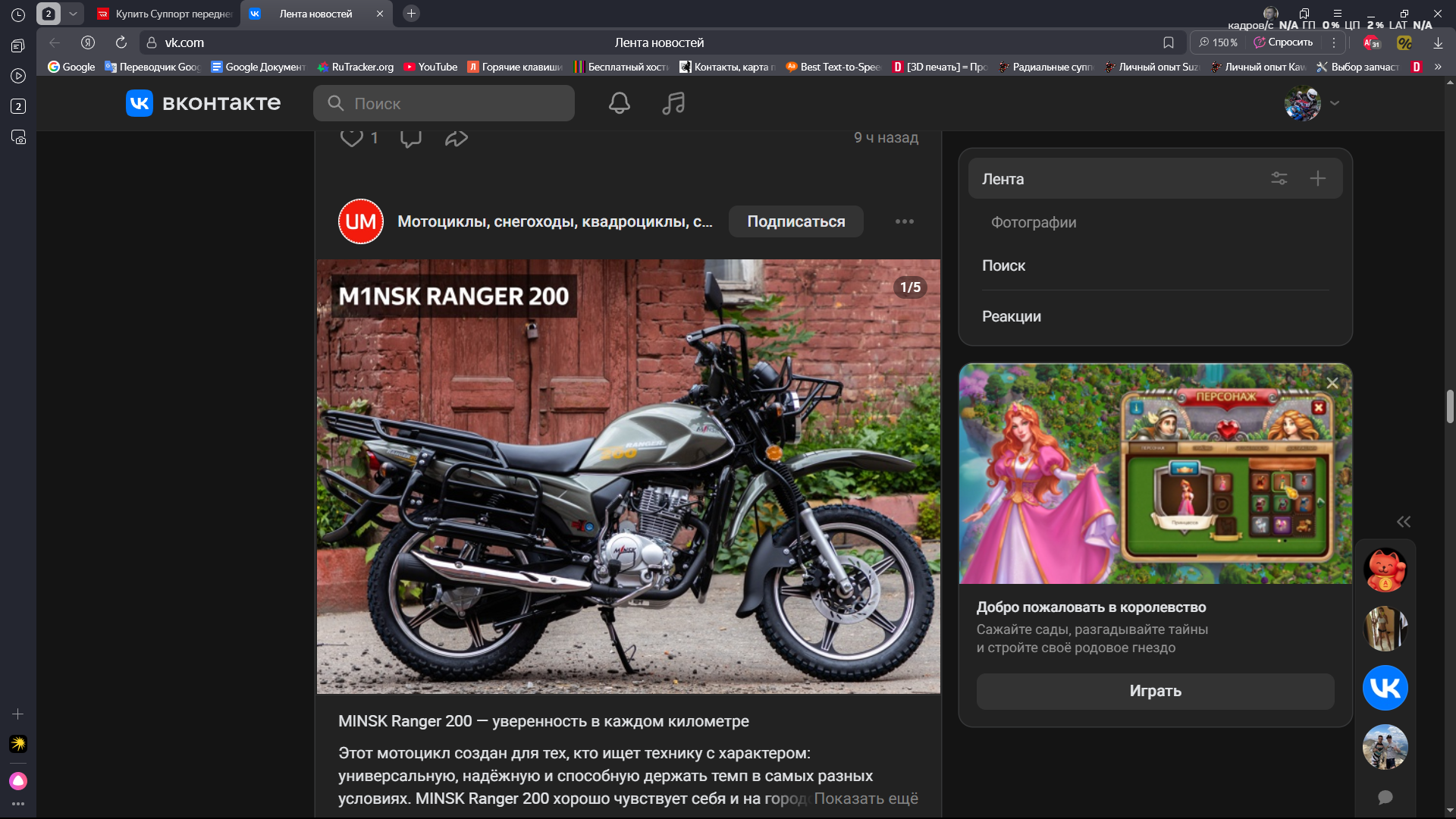Screen dimensions: 1456x819
Task: Open the Adblock extension icon
Action: pyautogui.click(x=1372, y=42)
